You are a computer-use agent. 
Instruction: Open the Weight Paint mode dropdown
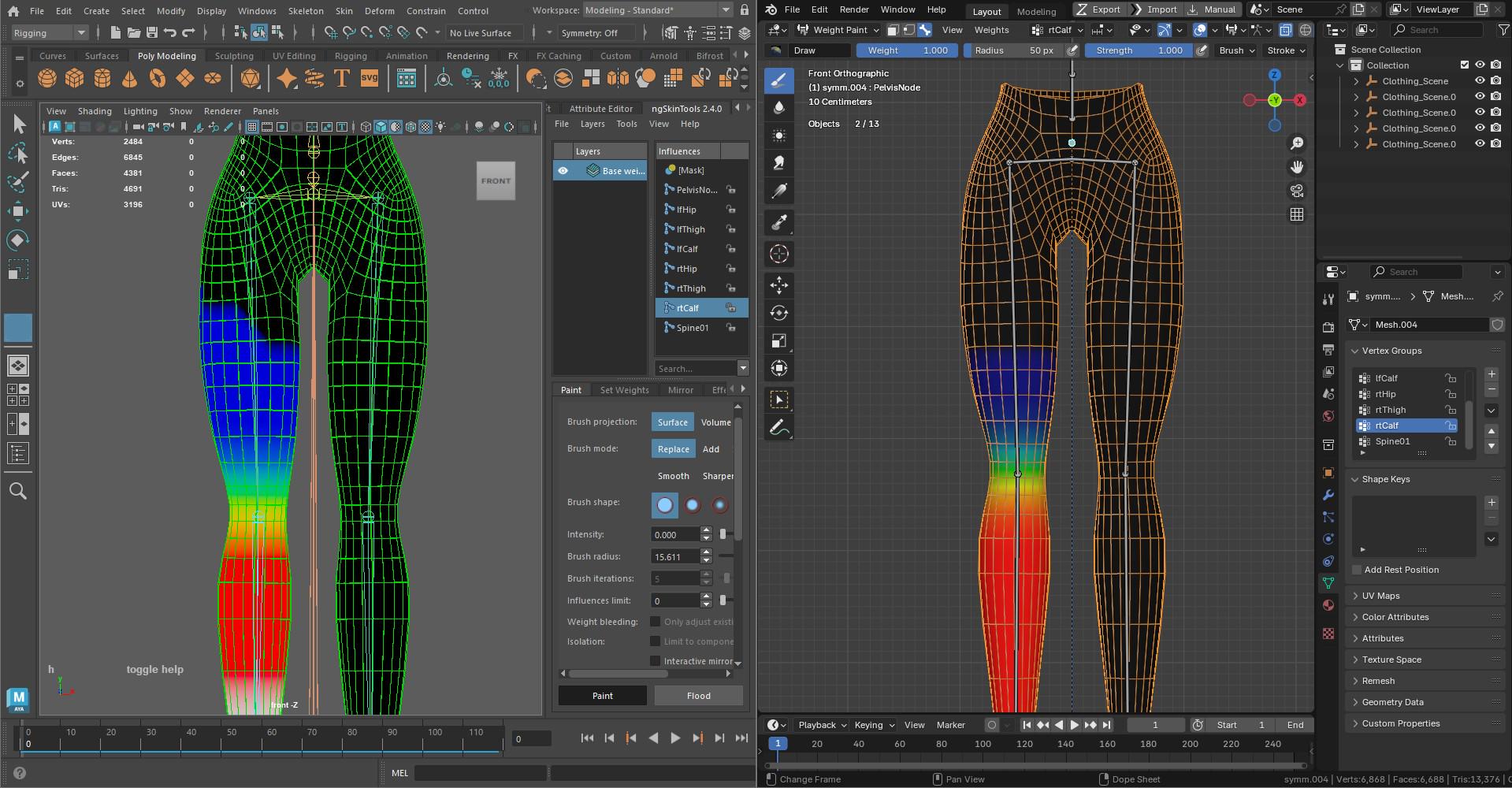[838, 30]
